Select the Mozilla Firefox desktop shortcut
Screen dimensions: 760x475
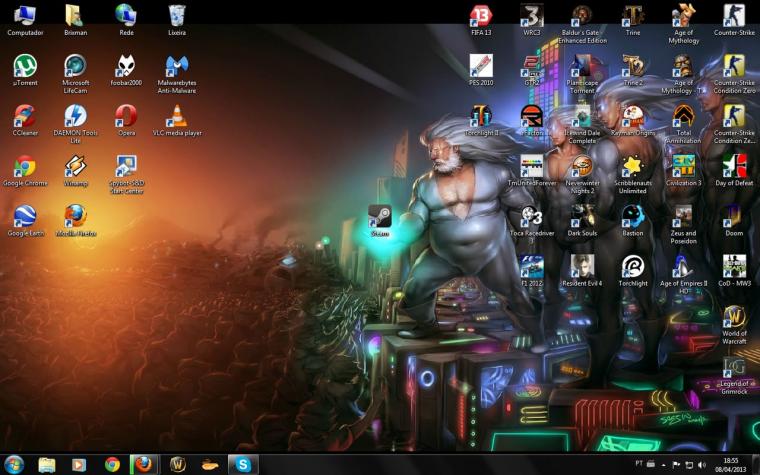click(76, 221)
